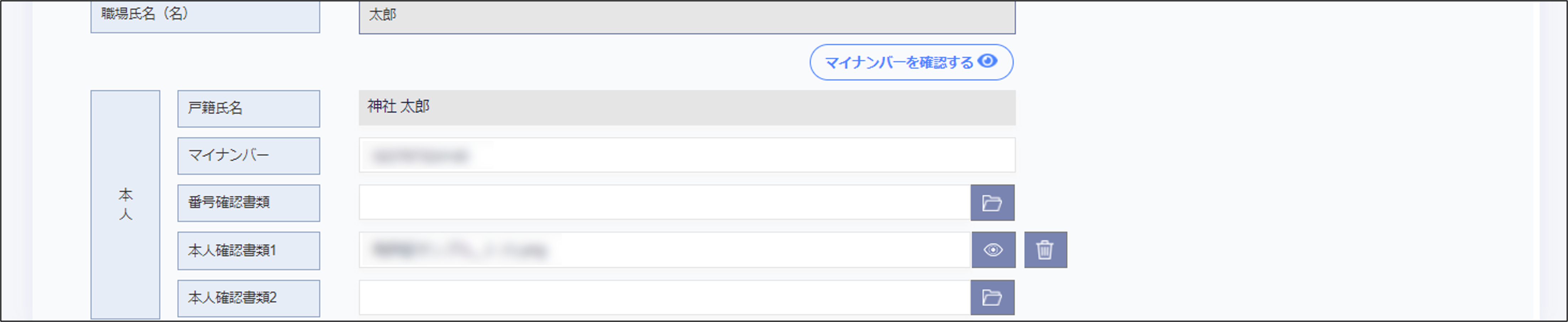Click the eye icon inside マイナンバーを確認する
The height and width of the screenshot is (322, 1568).
coord(987,61)
